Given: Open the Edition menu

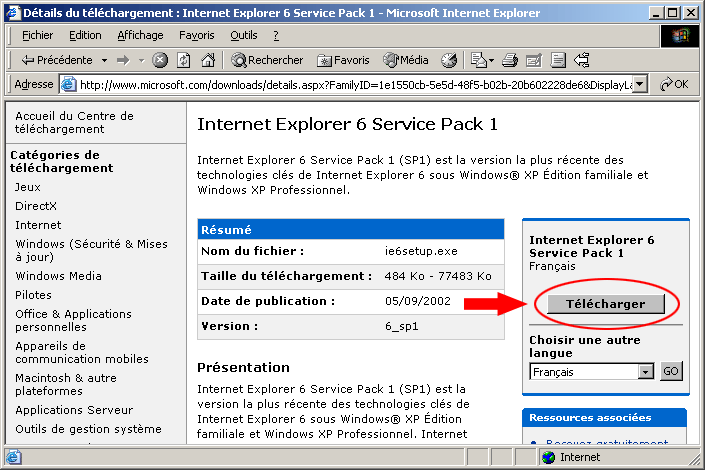Looking at the screenshot, I should [x=85, y=35].
